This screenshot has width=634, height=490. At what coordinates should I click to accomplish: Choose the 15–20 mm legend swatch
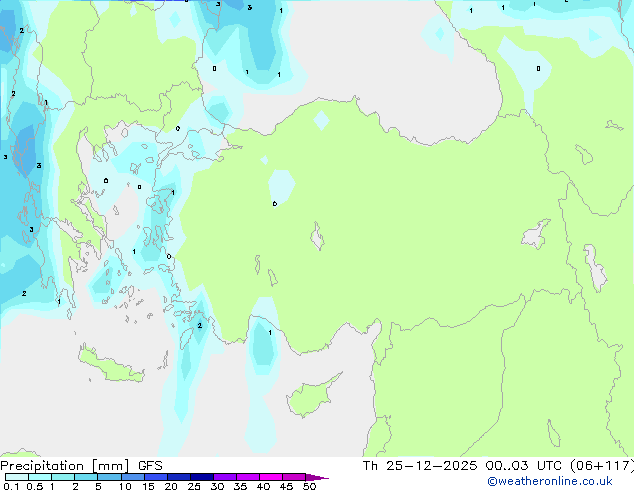[x=156, y=477]
